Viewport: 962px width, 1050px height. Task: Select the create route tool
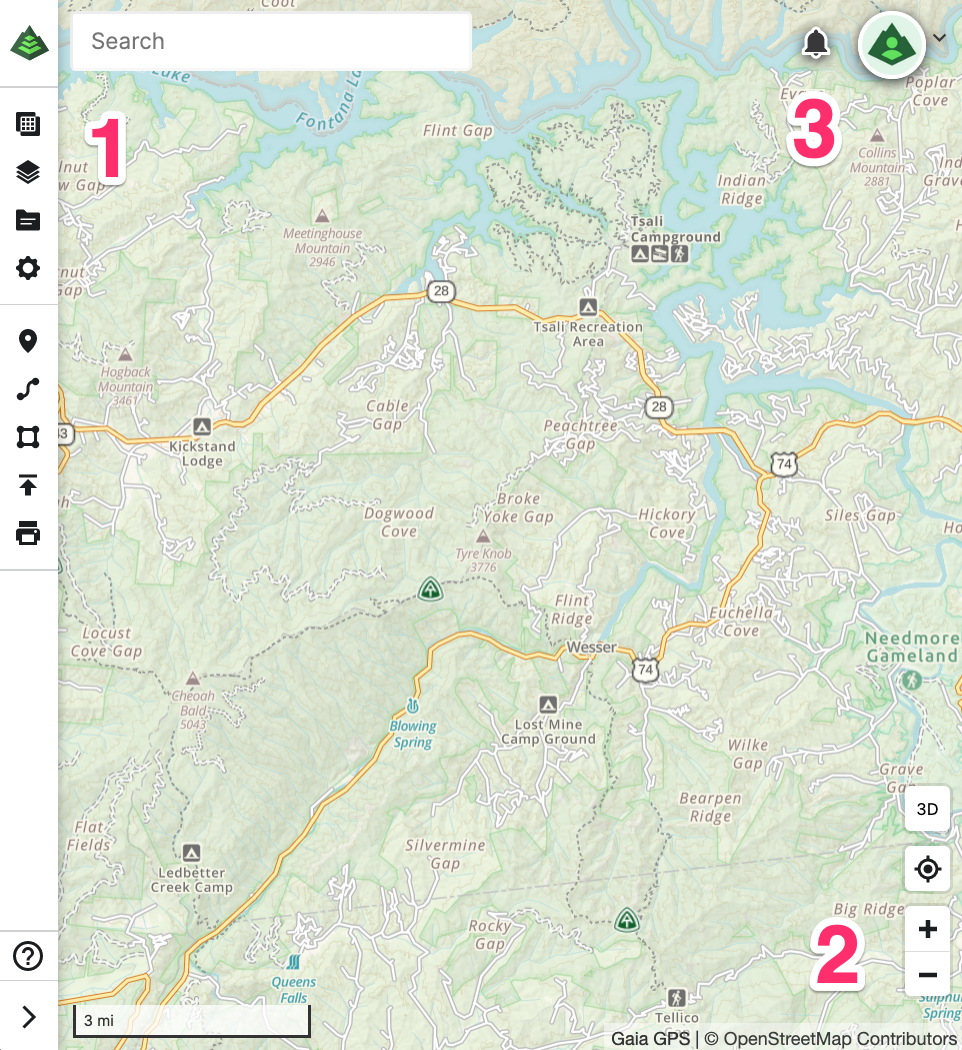(x=28, y=389)
